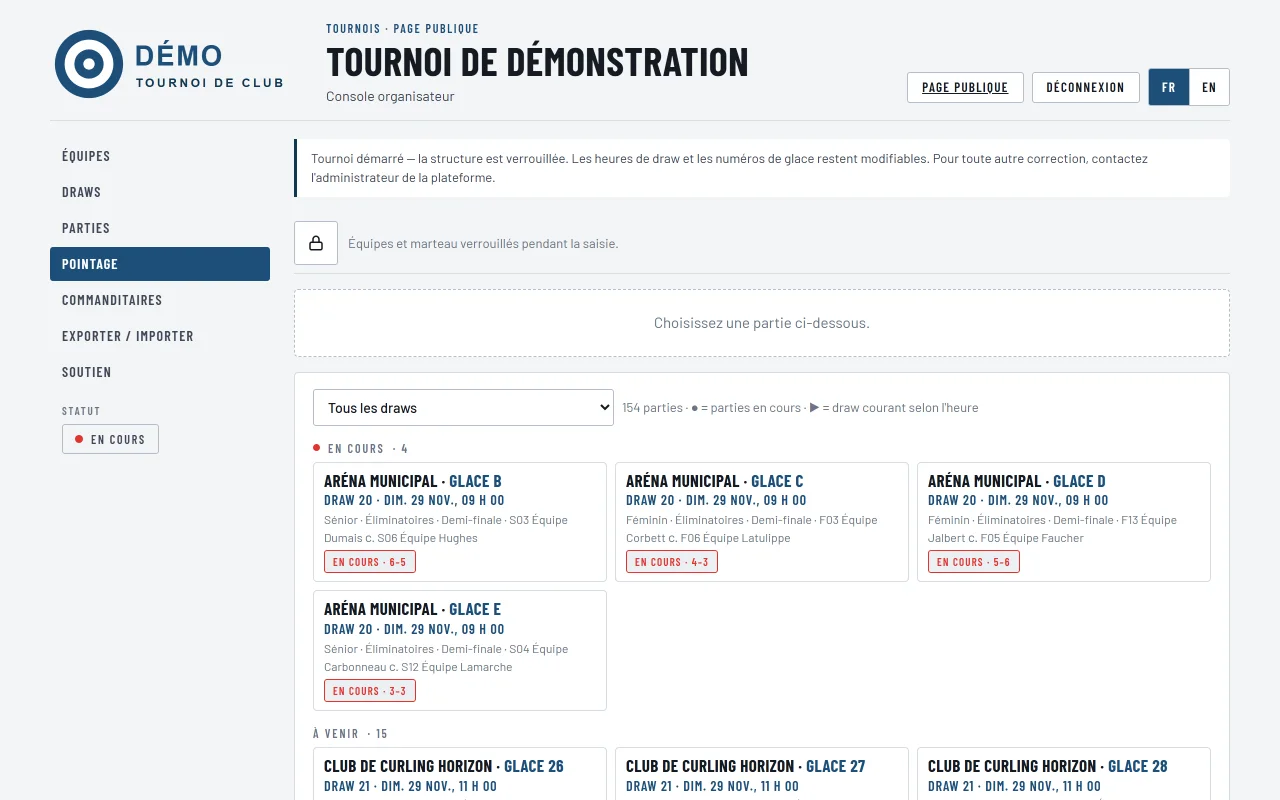Screen dimensions: 1280x800
Task: Open the Équipes menu item
Action: click(x=160, y=156)
